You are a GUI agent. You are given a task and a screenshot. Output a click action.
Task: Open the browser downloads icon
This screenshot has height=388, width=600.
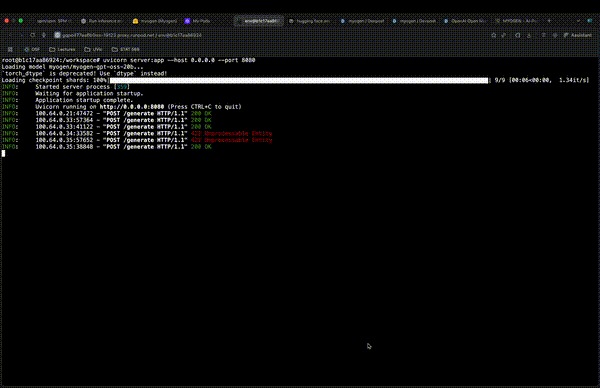pos(529,35)
